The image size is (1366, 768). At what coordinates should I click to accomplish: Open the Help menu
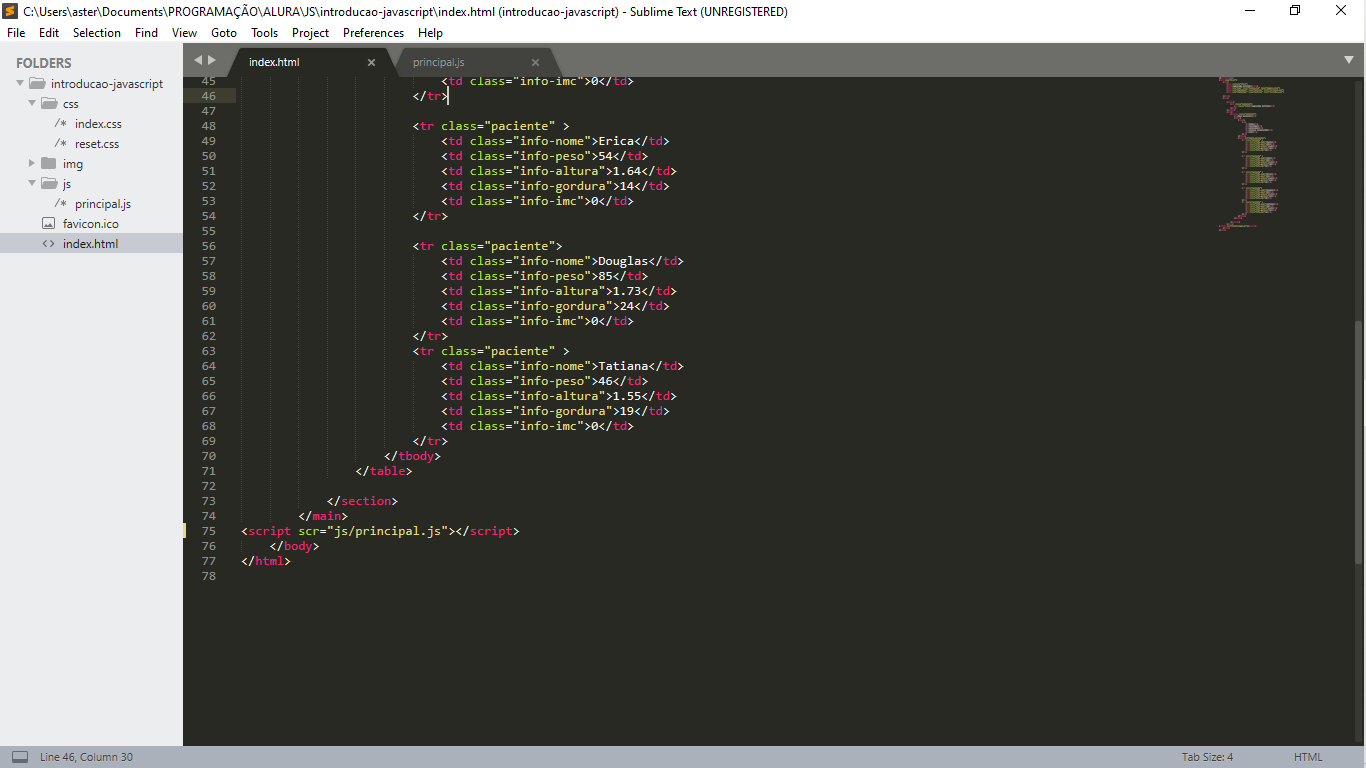430,33
